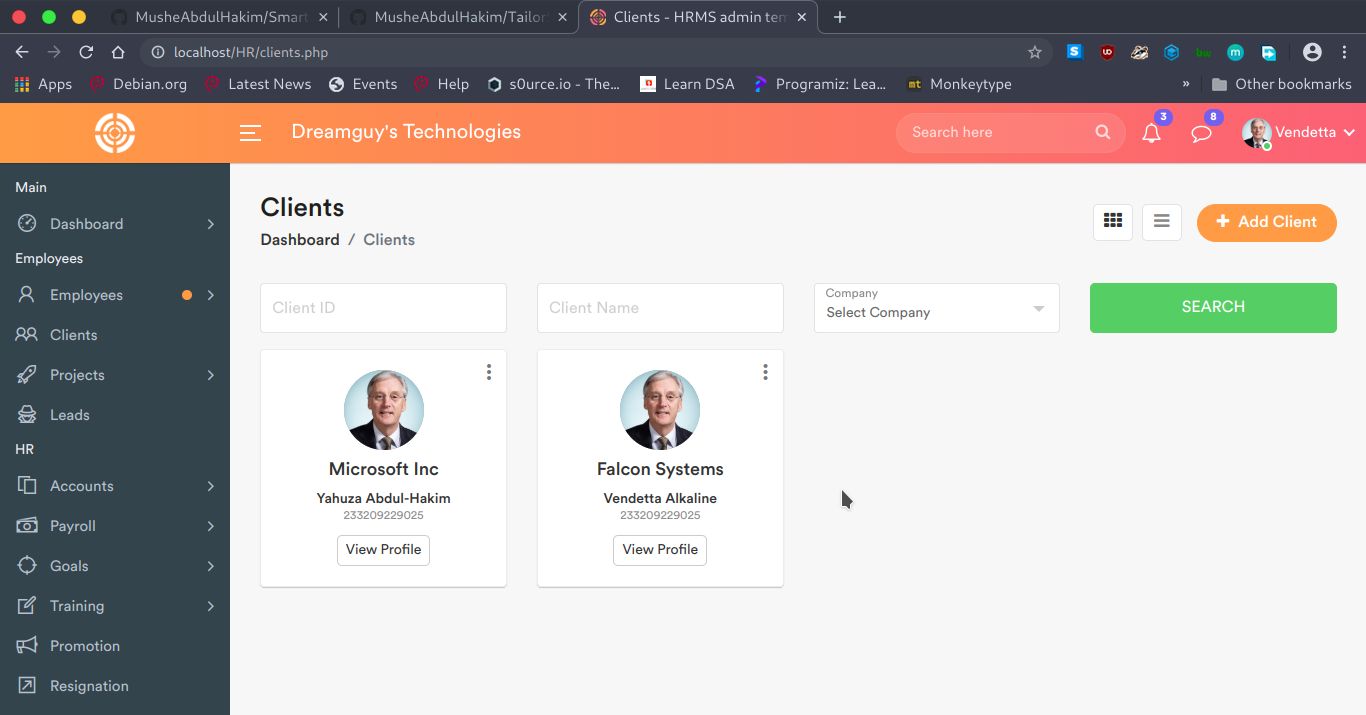Navigate back in browser
The image size is (1366, 715).
tap(22, 52)
